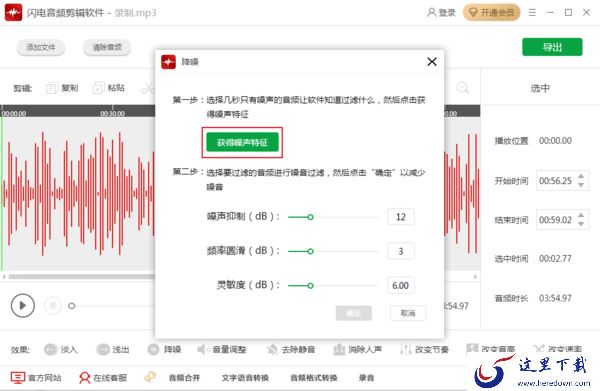The width and height of the screenshot is (600, 391).
Task: Increase 结束时间 with up arrow
Action: (x=581, y=215)
